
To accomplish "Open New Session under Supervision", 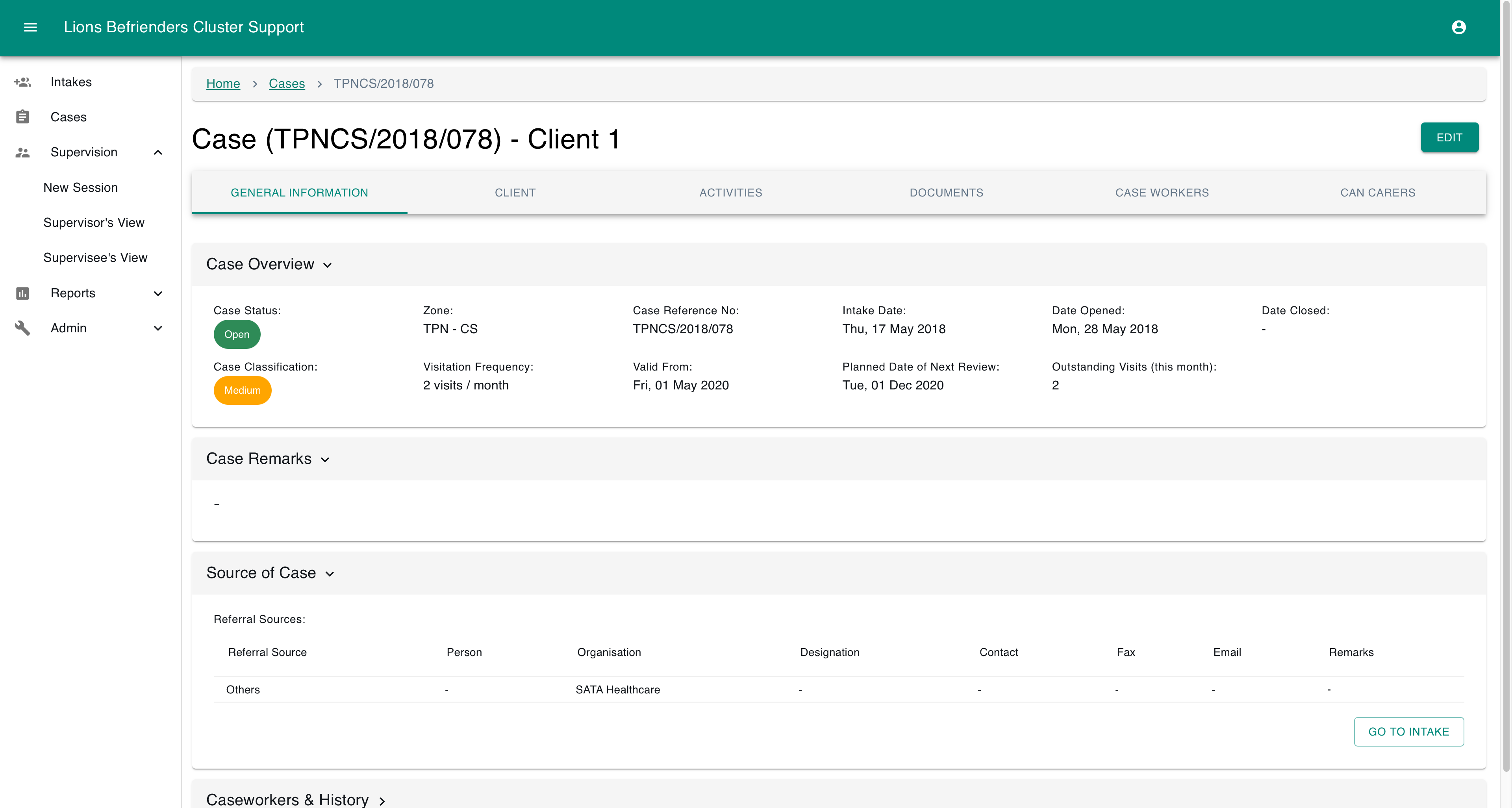I will [91, 187].
